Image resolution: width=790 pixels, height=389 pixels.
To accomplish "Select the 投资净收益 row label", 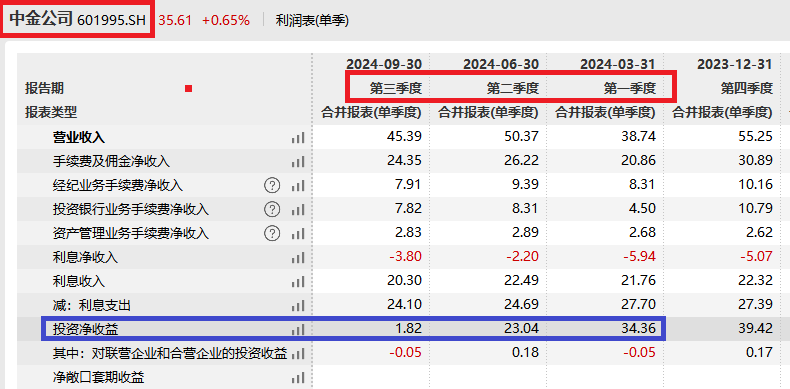I will pos(85,330).
